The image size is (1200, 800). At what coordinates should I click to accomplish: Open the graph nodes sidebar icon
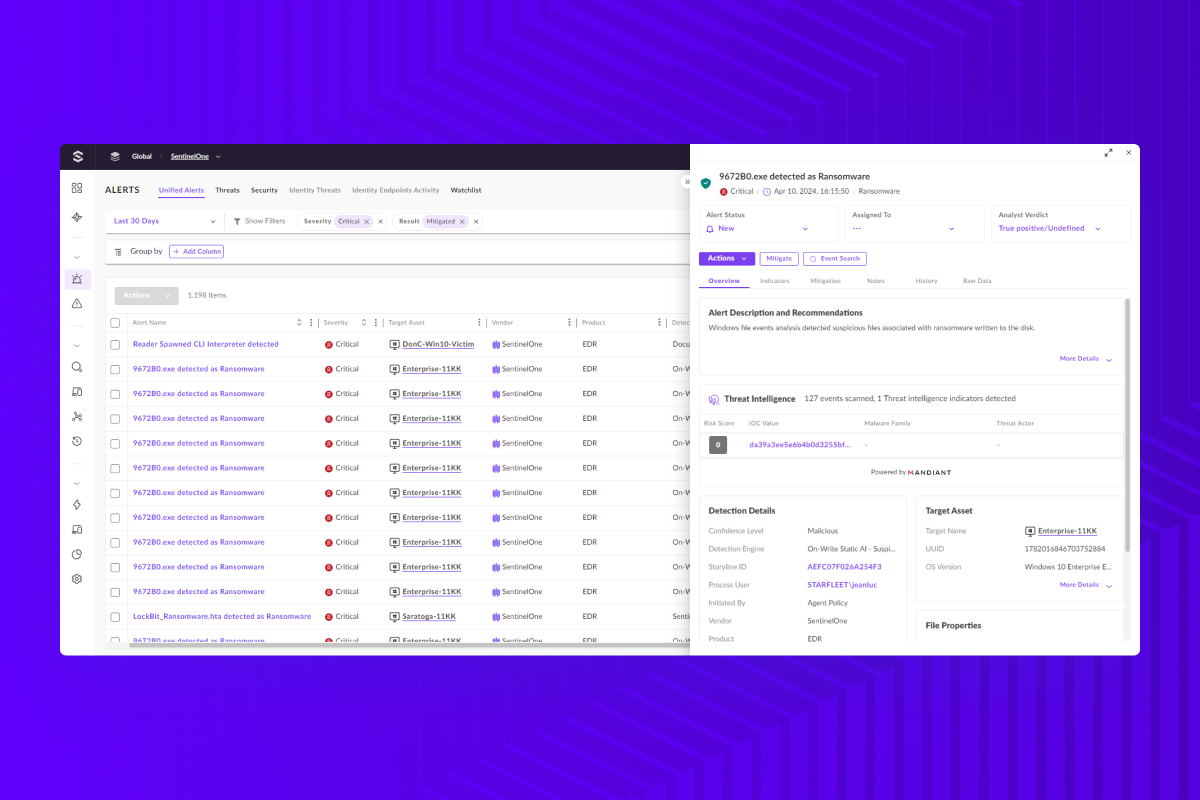[77, 416]
